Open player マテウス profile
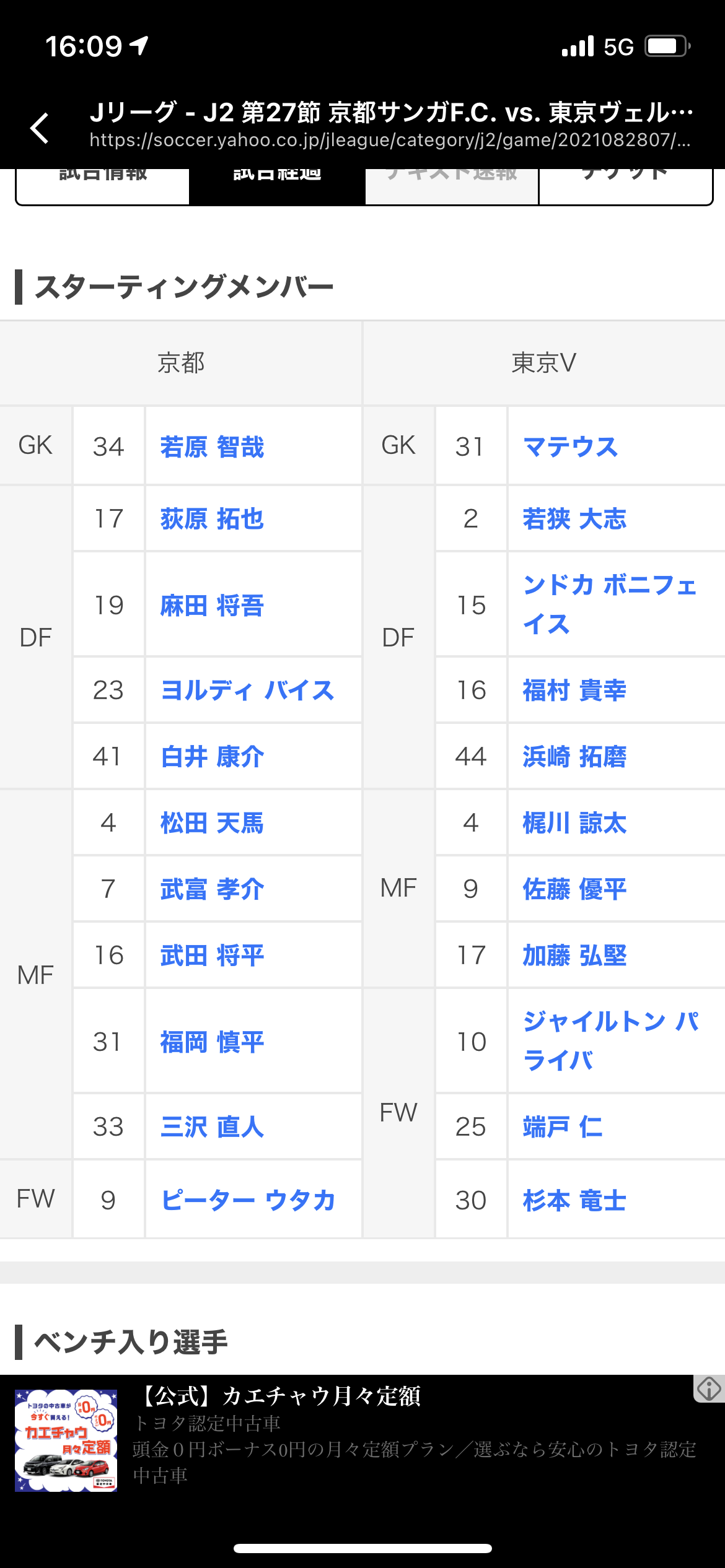Image resolution: width=725 pixels, height=1568 pixels. click(x=570, y=446)
